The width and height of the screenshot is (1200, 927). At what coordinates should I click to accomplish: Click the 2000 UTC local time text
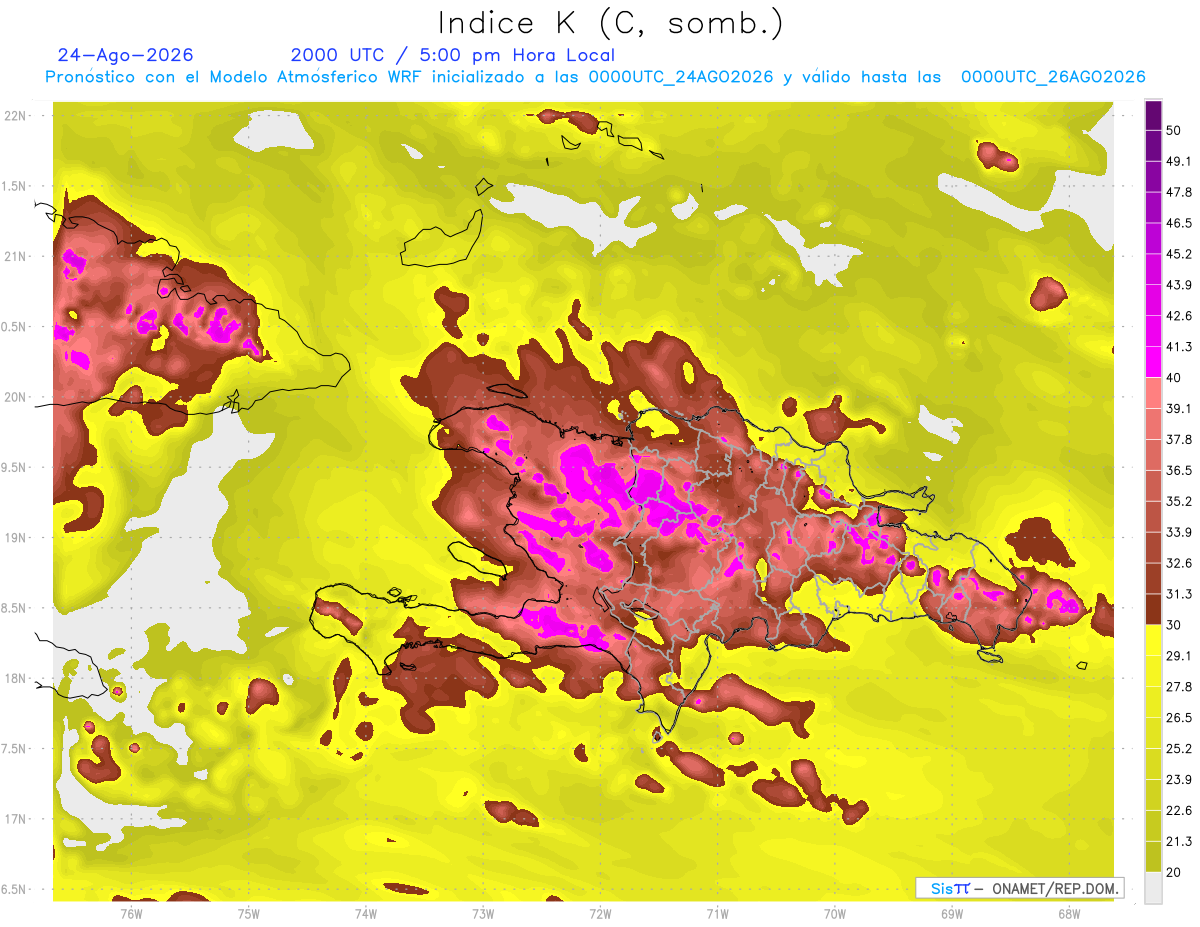coord(452,55)
